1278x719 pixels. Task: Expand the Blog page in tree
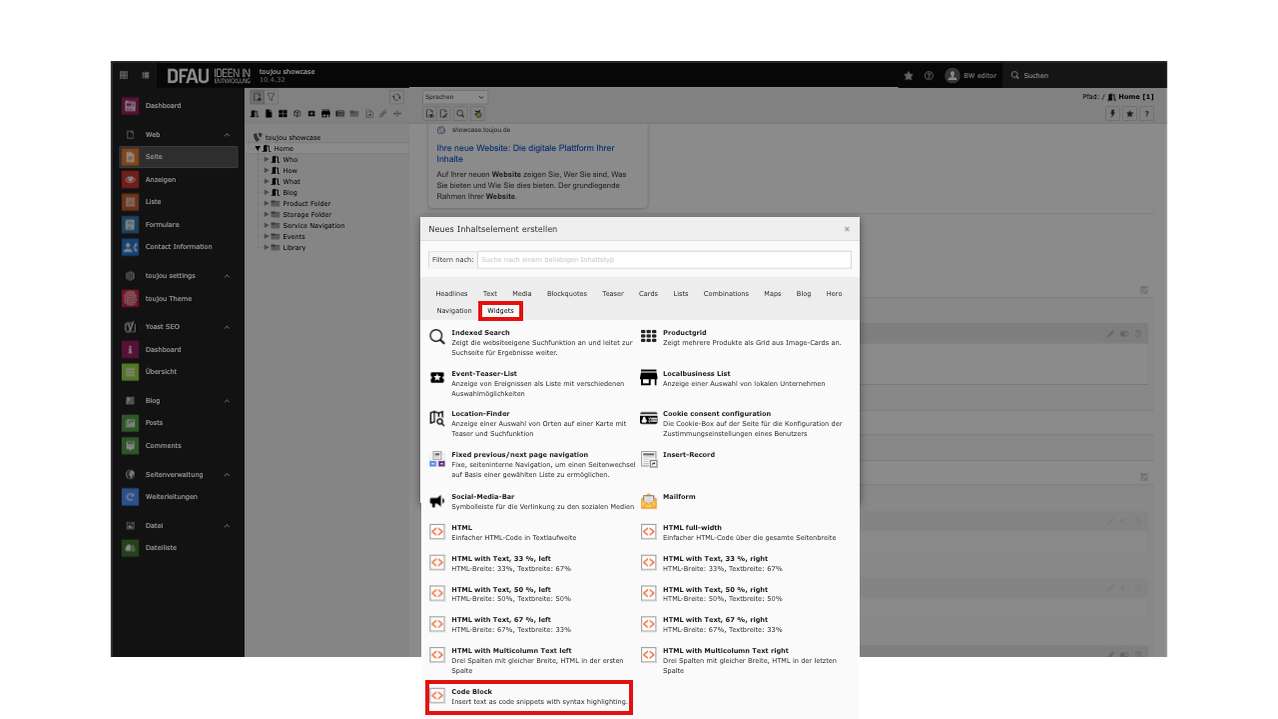point(267,193)
